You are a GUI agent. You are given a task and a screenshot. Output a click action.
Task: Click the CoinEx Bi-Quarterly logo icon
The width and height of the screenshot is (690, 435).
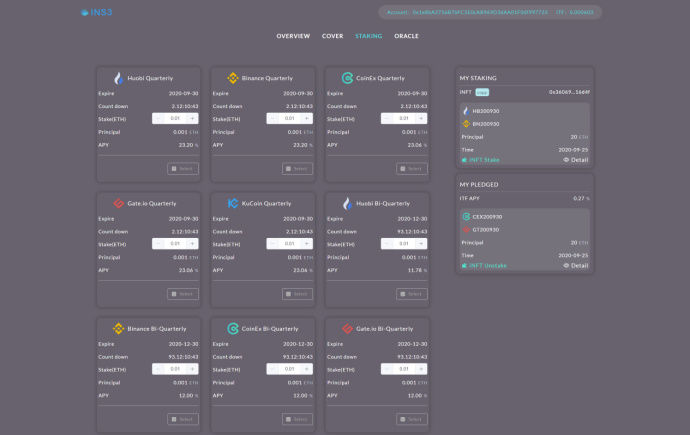pyautogui.click(x=233, y=329)
